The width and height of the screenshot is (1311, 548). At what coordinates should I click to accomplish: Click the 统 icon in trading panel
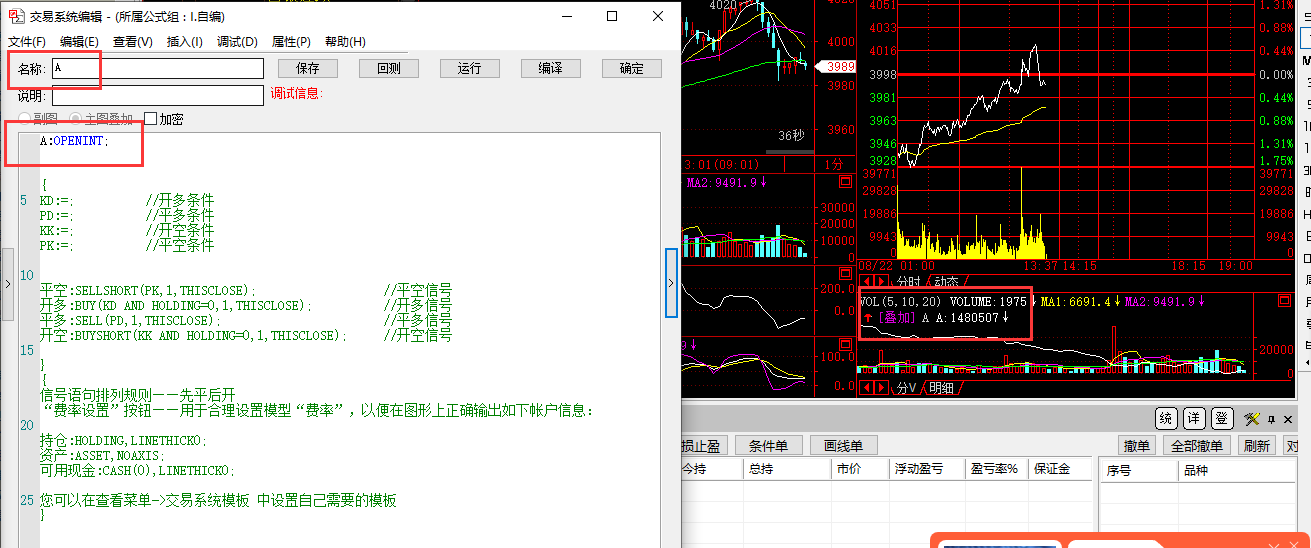[x=1165, y=418]
